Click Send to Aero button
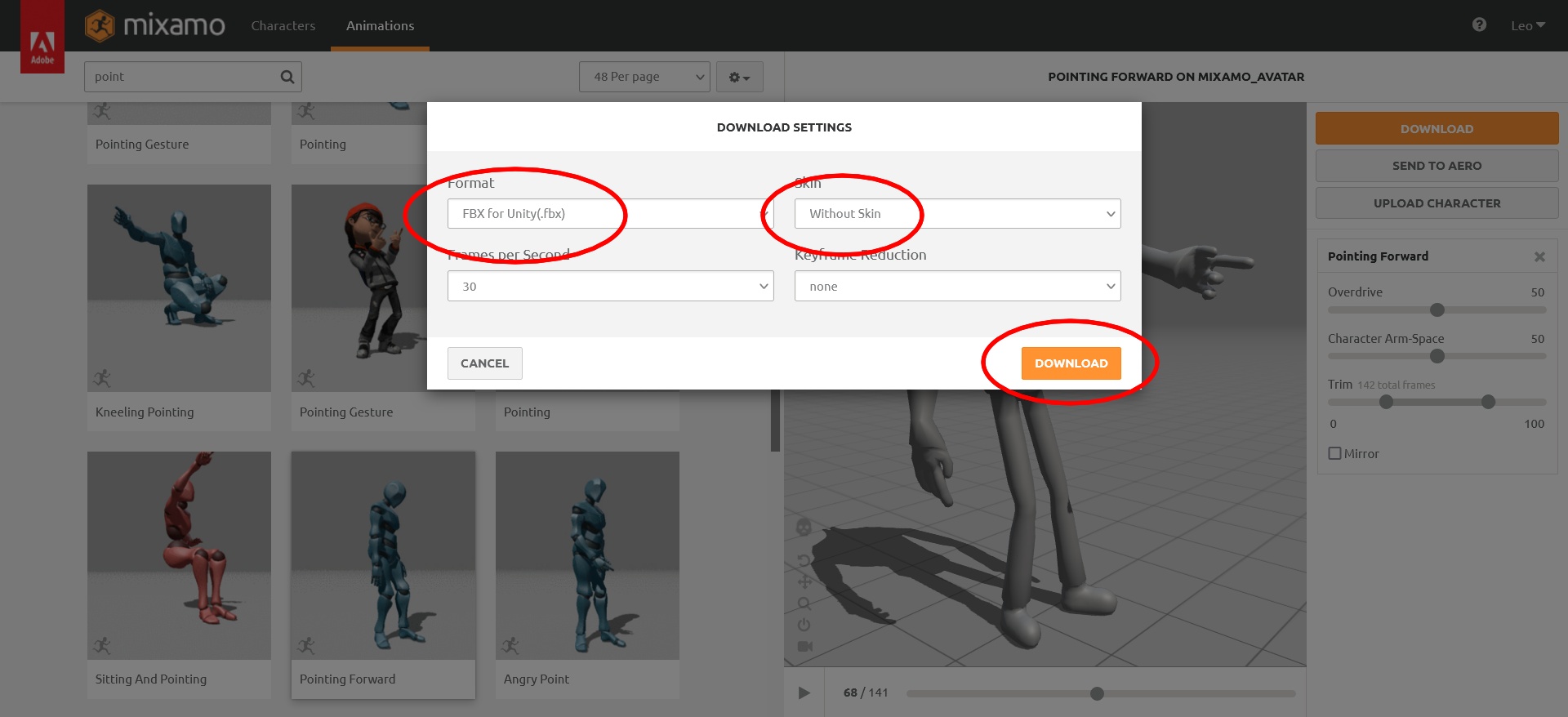Screen dimensions: 1568x717 point(1437,166)
